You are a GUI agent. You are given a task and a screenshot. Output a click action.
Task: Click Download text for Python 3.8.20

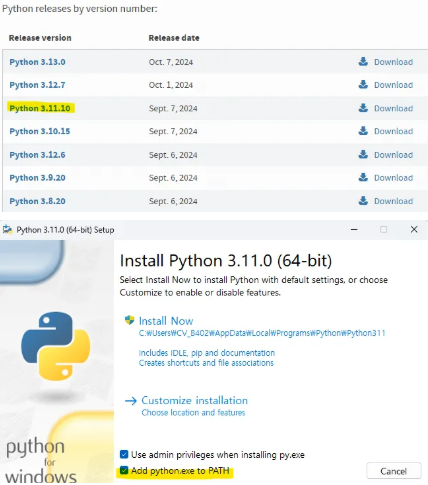(393, 201)
